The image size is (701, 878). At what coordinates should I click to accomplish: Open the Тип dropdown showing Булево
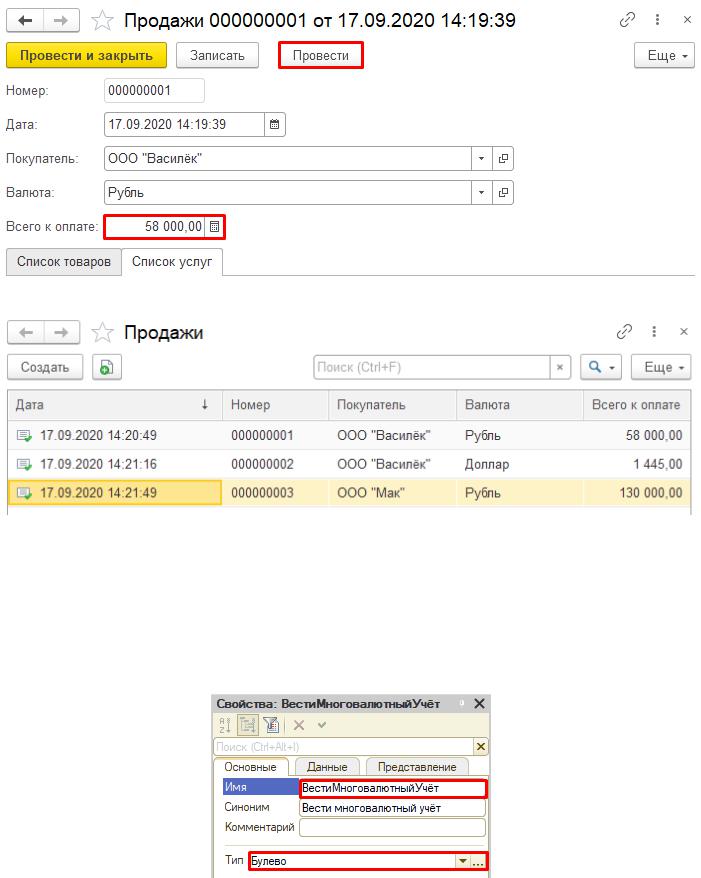pyautogui.click(x=462, y=861)
